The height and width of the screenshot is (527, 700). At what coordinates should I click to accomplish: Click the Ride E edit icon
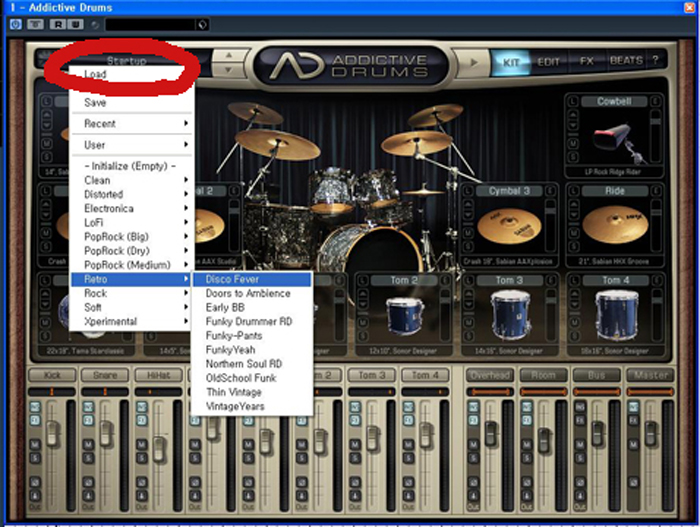click(655, 191)
